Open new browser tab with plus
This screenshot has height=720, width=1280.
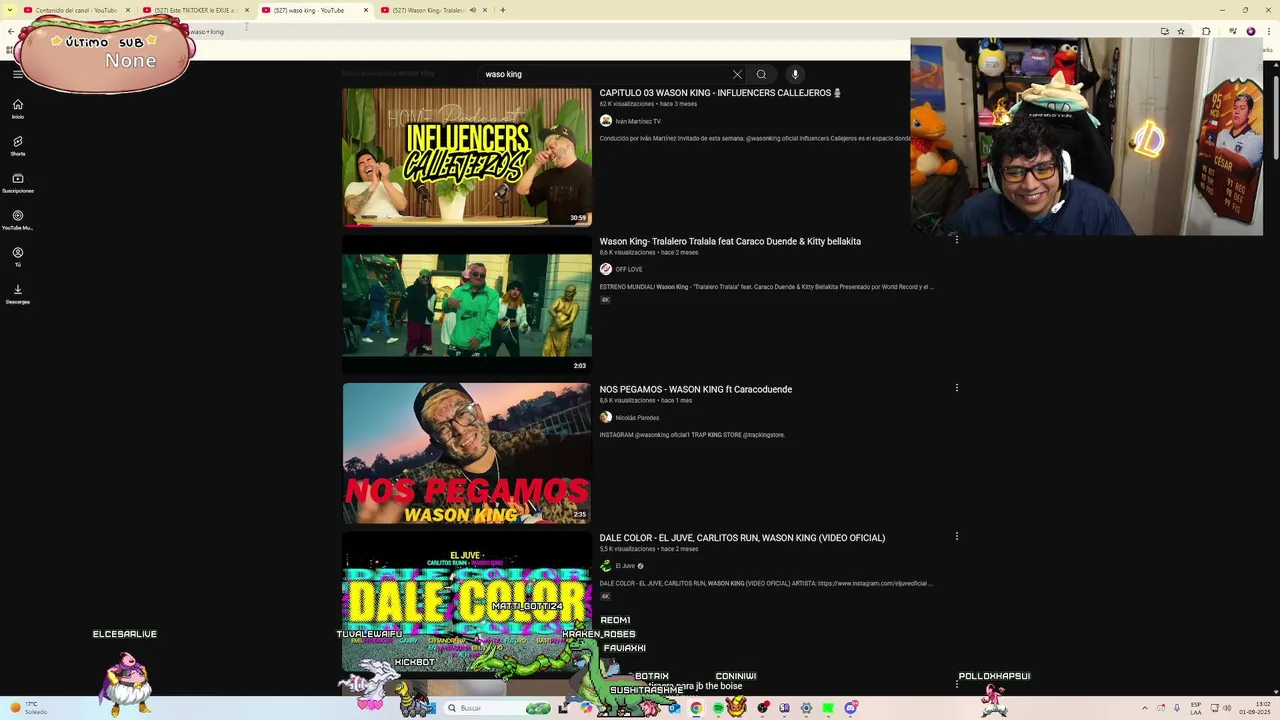[x=502, y=10]
